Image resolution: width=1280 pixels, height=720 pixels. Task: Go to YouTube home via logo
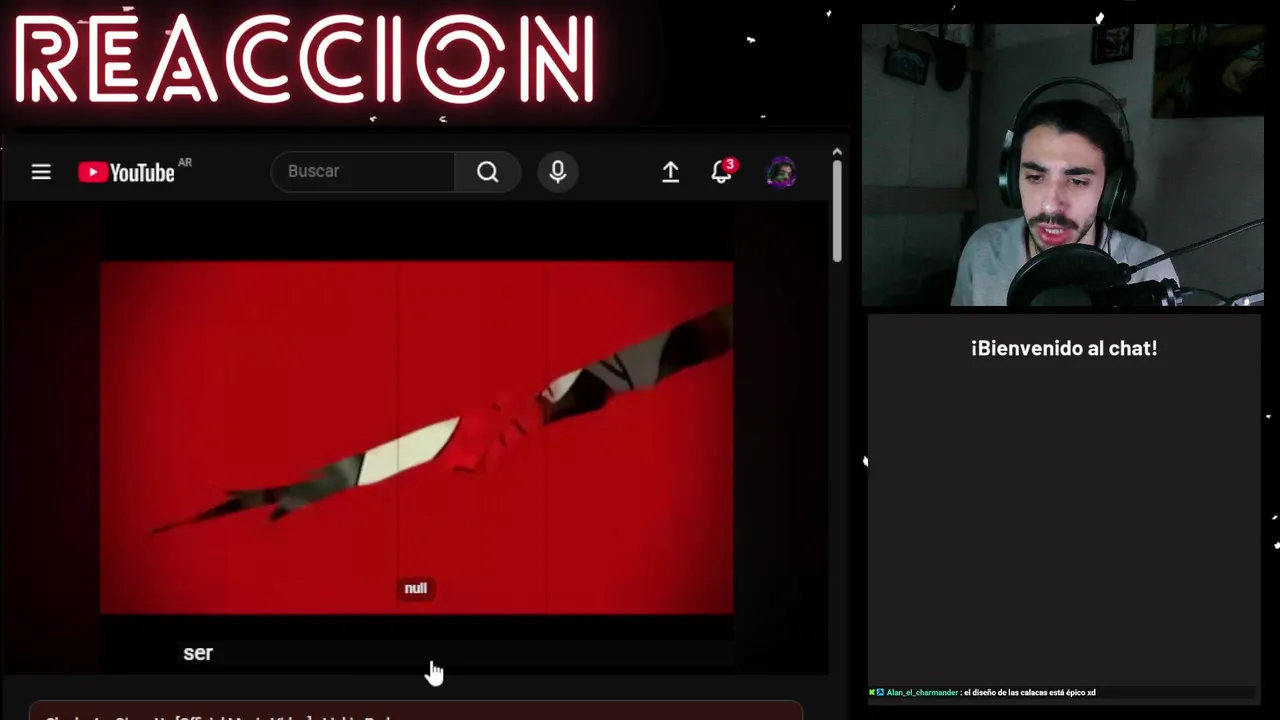(x=127, y=172)
